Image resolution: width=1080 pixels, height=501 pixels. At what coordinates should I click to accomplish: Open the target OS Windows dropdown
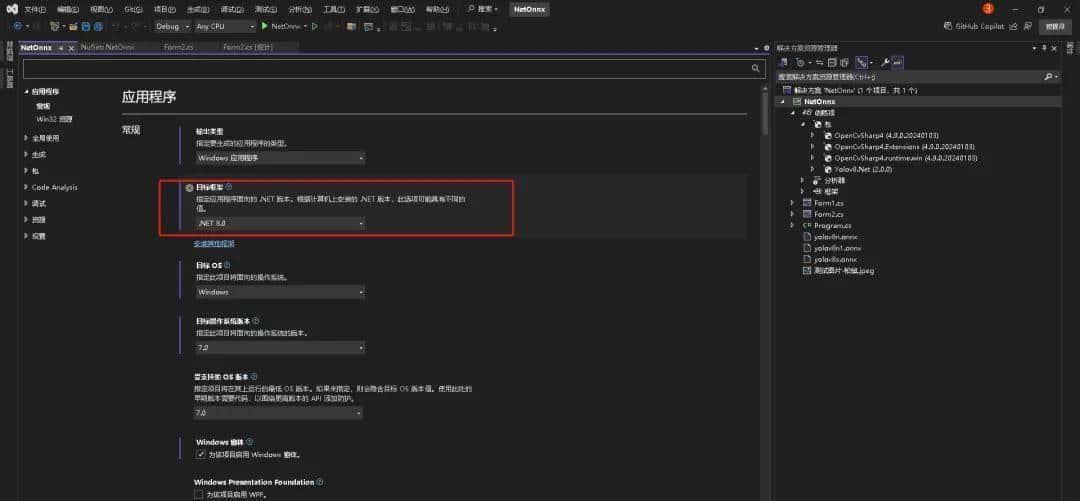(280, 292)
